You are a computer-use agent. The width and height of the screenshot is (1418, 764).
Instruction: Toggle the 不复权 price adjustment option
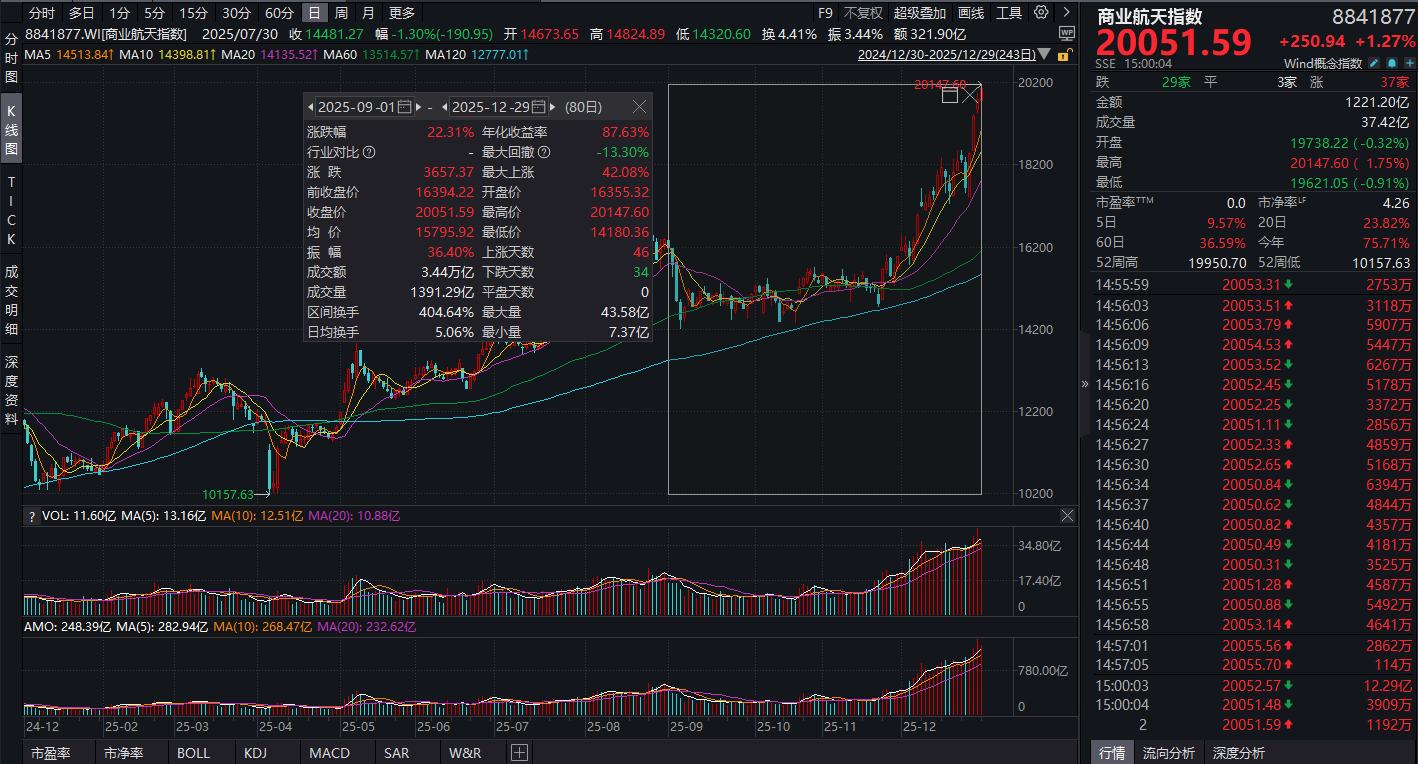click(863, 13)
